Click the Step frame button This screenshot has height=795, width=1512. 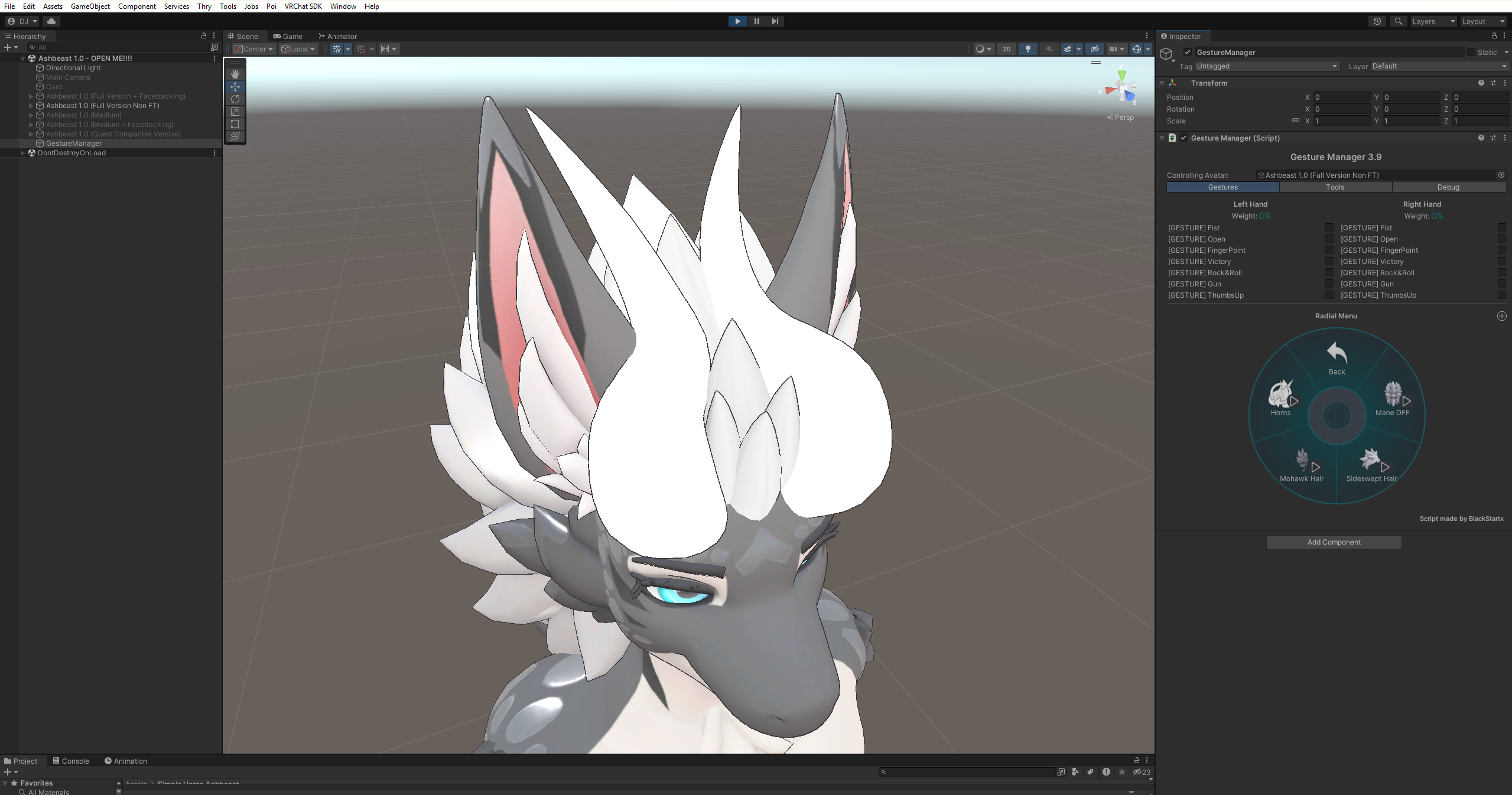point(775,21)
